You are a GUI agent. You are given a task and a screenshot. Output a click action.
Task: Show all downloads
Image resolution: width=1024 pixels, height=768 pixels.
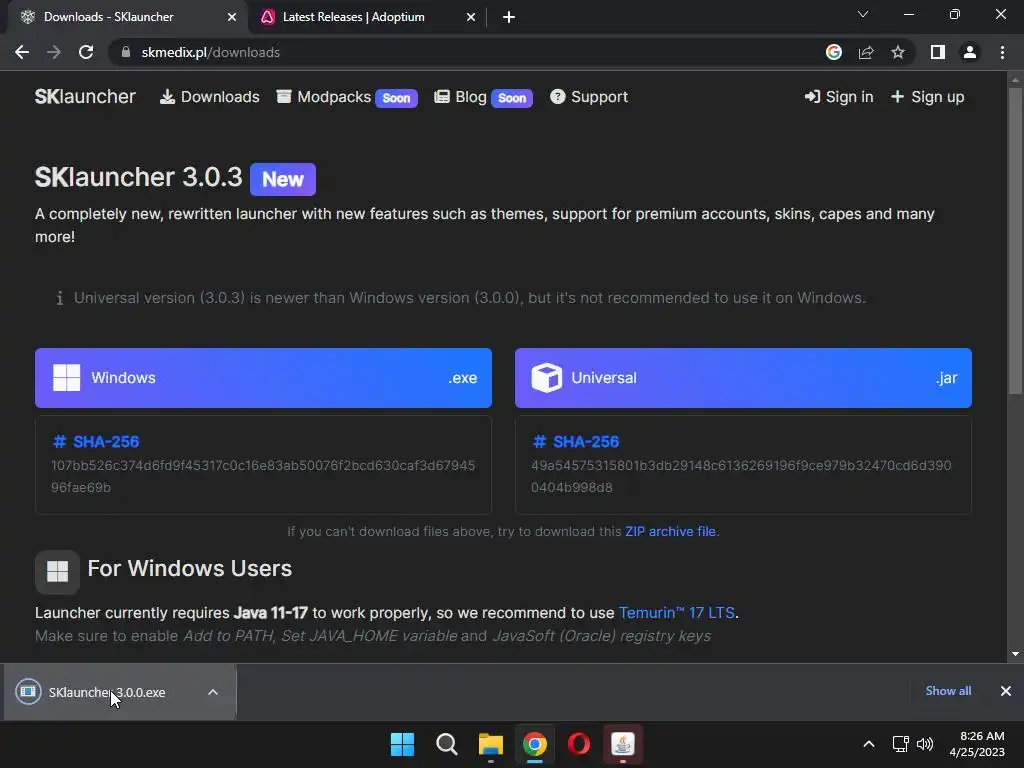(948, 691)
